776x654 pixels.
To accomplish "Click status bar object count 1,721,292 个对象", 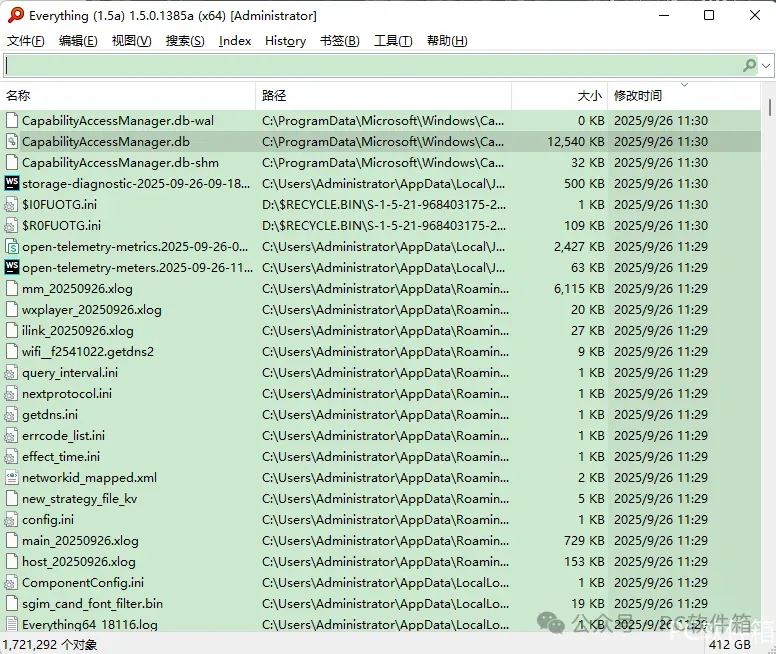I will [49, 645].
